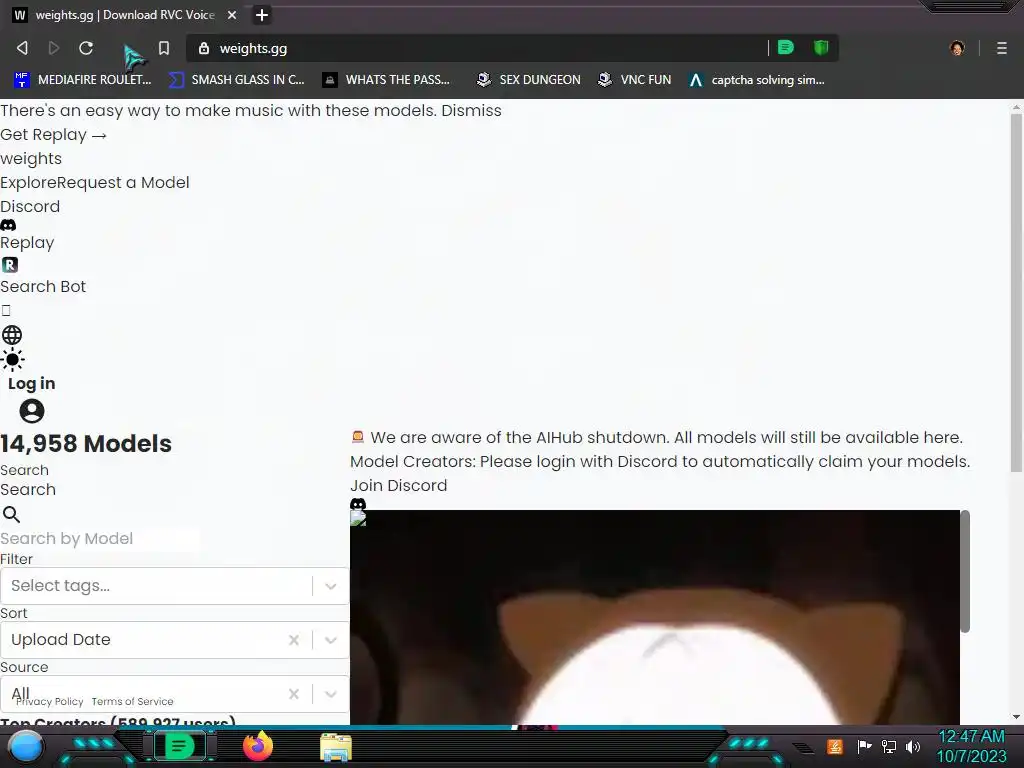Open the Discord nav link
Image resolution: width=1024 pixels, height=768 pixels.
click(x=30, y=206)
